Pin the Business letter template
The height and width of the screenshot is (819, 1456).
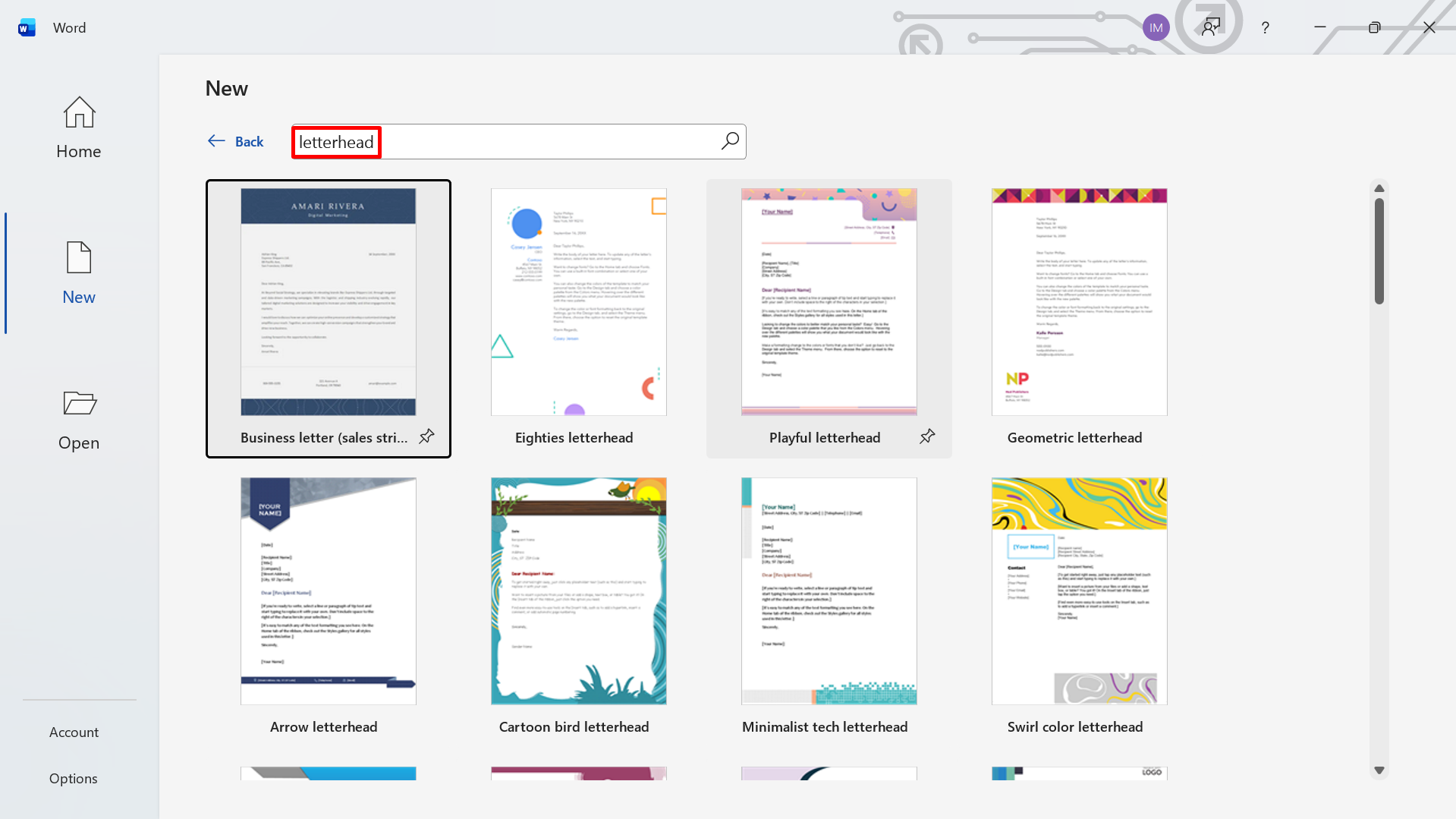tap(427, 436)
